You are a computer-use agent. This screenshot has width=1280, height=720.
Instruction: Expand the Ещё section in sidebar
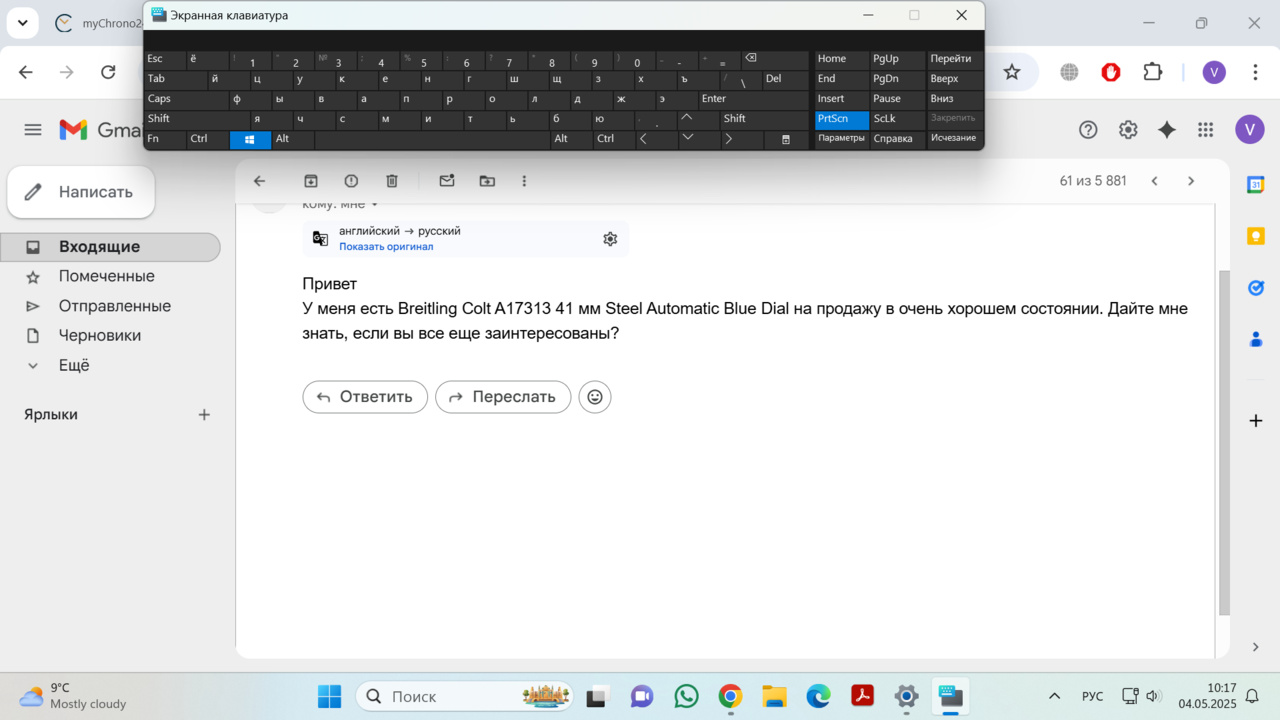(74, 366)
